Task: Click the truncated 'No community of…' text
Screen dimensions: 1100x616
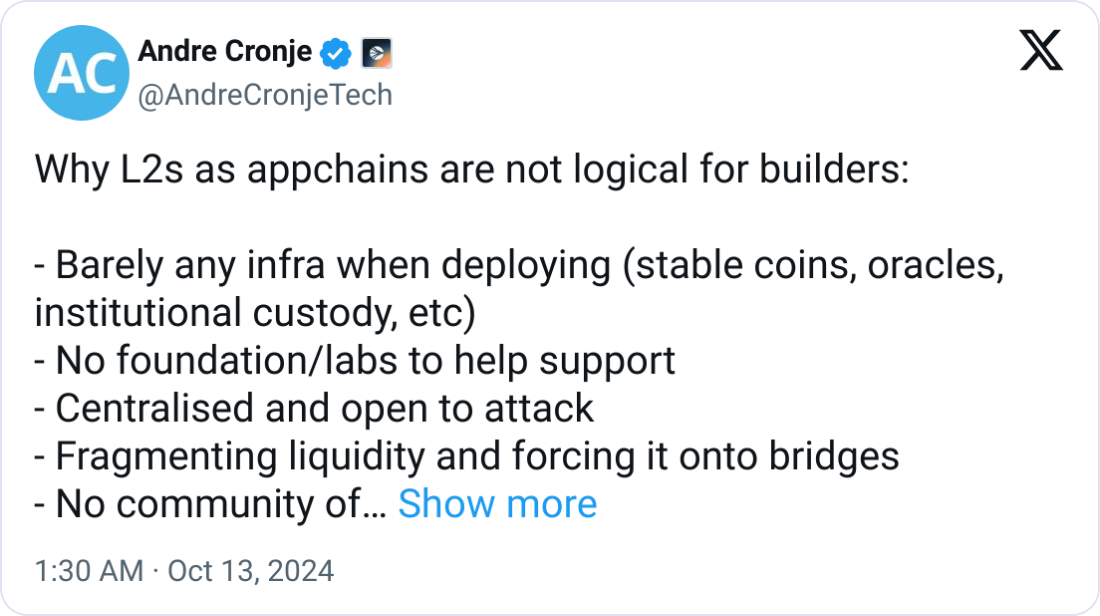Action: (210, 504)
